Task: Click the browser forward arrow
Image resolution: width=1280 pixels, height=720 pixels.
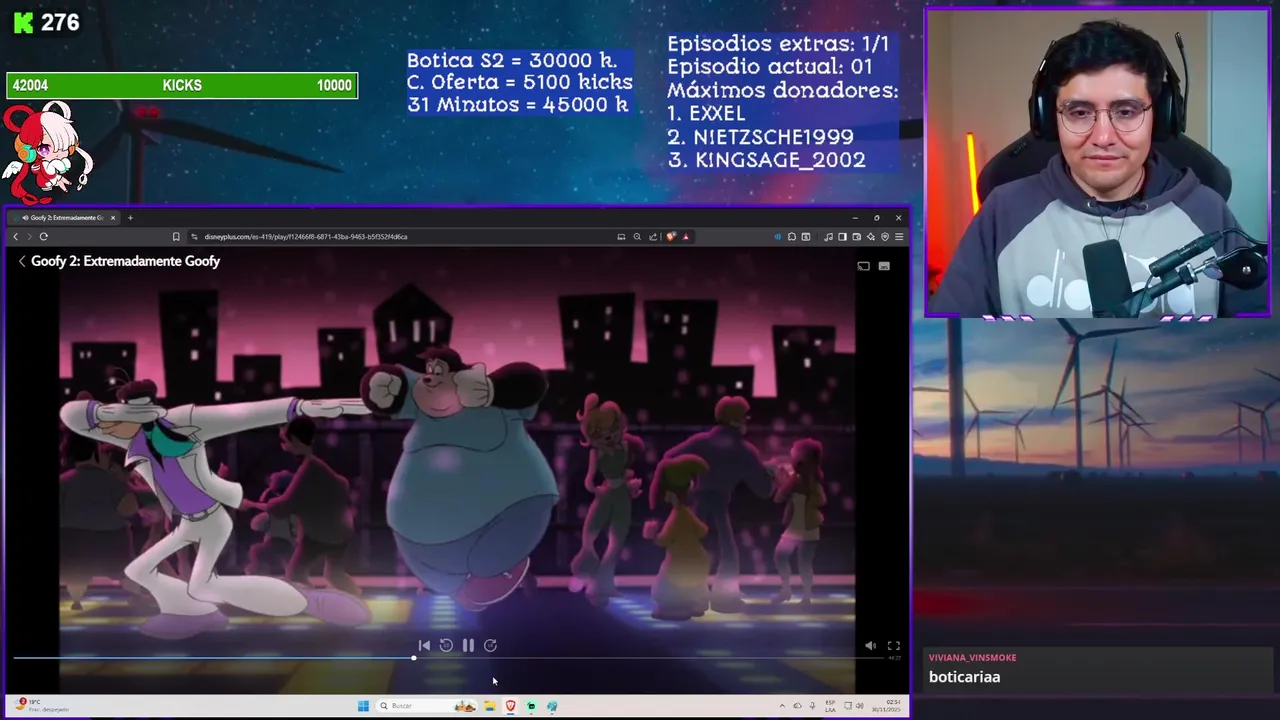Action: tap(29, 237)
